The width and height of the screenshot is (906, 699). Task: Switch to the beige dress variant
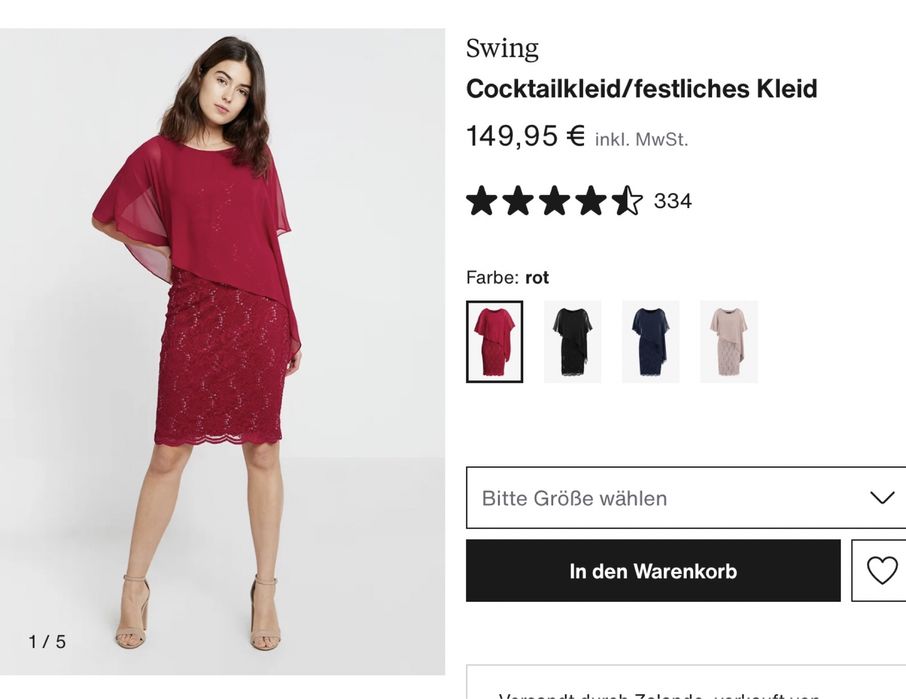point(728,341)
